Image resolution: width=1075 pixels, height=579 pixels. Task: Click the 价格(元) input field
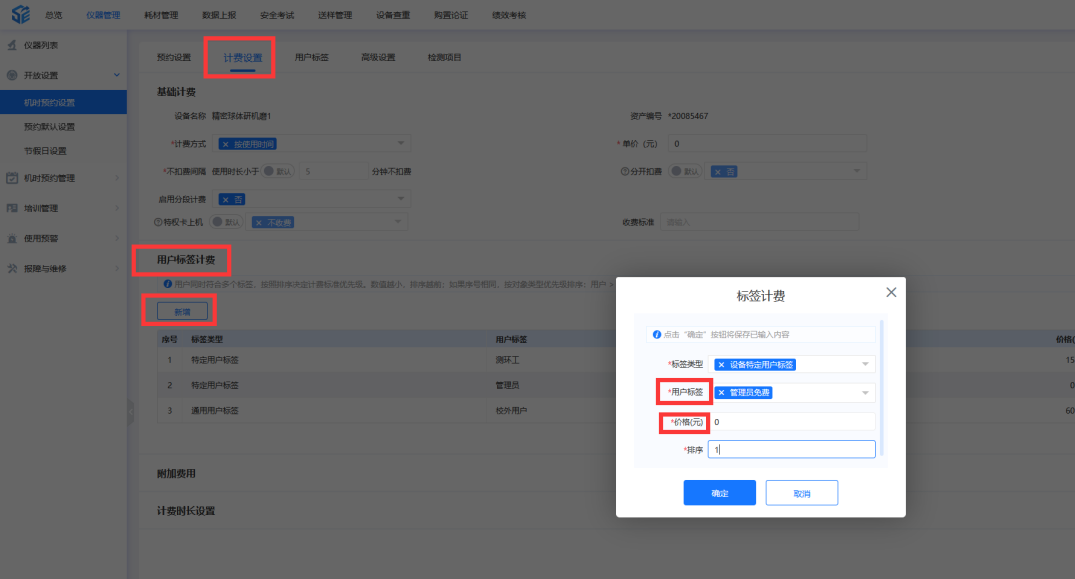[791, 422]
